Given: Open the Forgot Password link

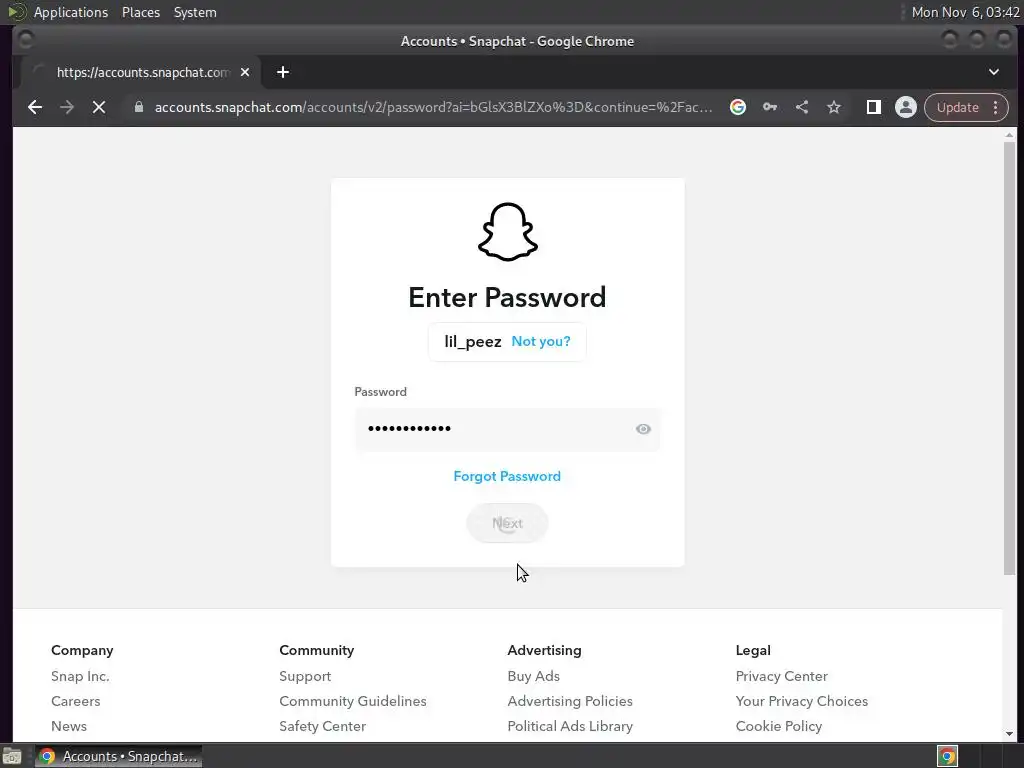Looking at the screenshot, I should pos(507,477).
